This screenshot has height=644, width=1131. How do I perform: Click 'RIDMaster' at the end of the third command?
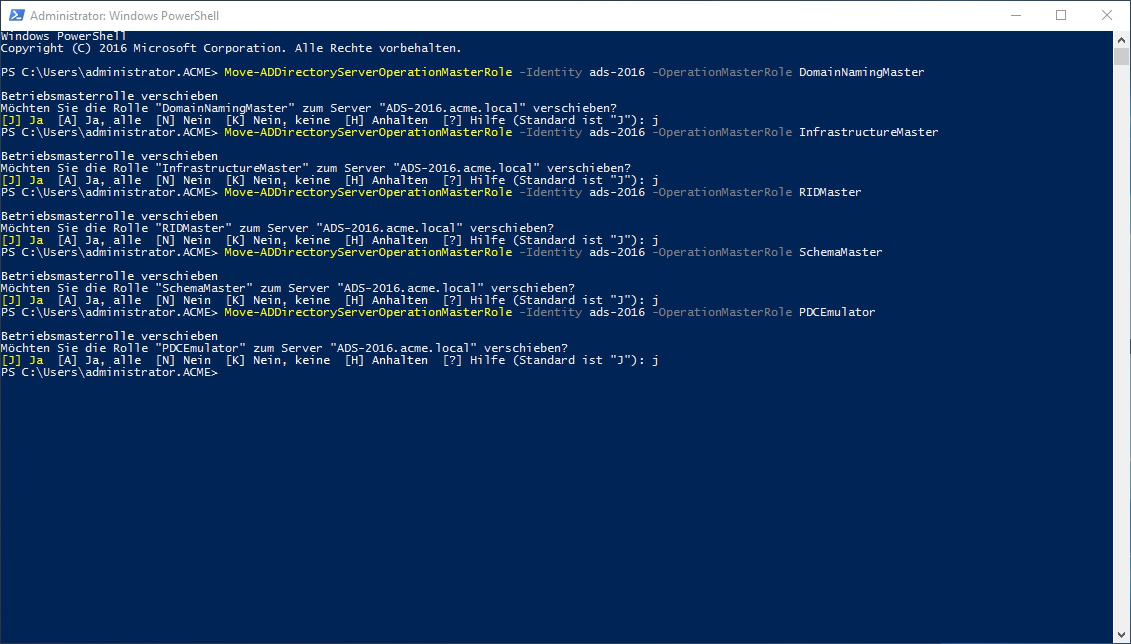(x=830, y=192)
